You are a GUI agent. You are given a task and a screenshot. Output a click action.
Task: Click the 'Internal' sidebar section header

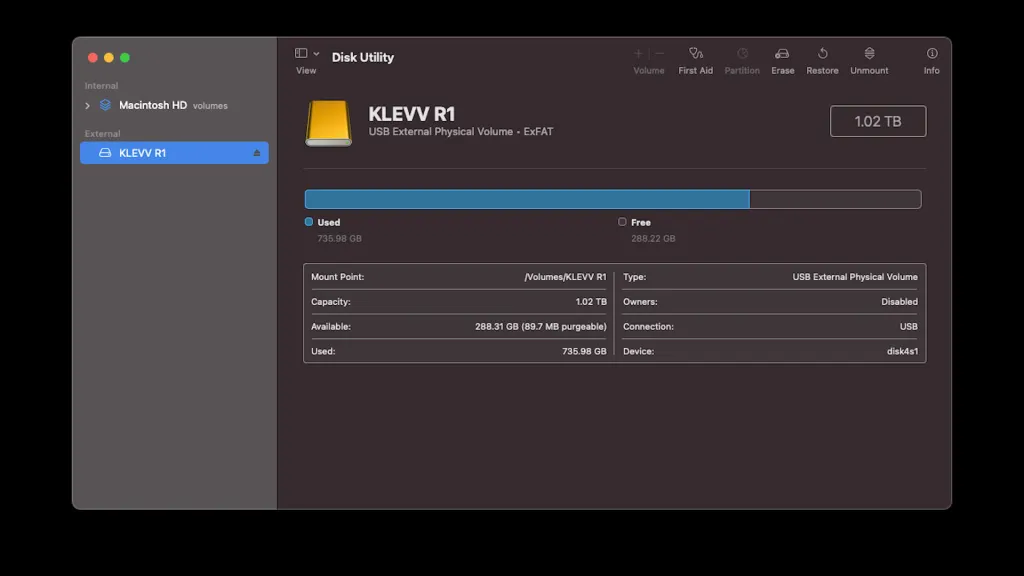coord(101,86)
